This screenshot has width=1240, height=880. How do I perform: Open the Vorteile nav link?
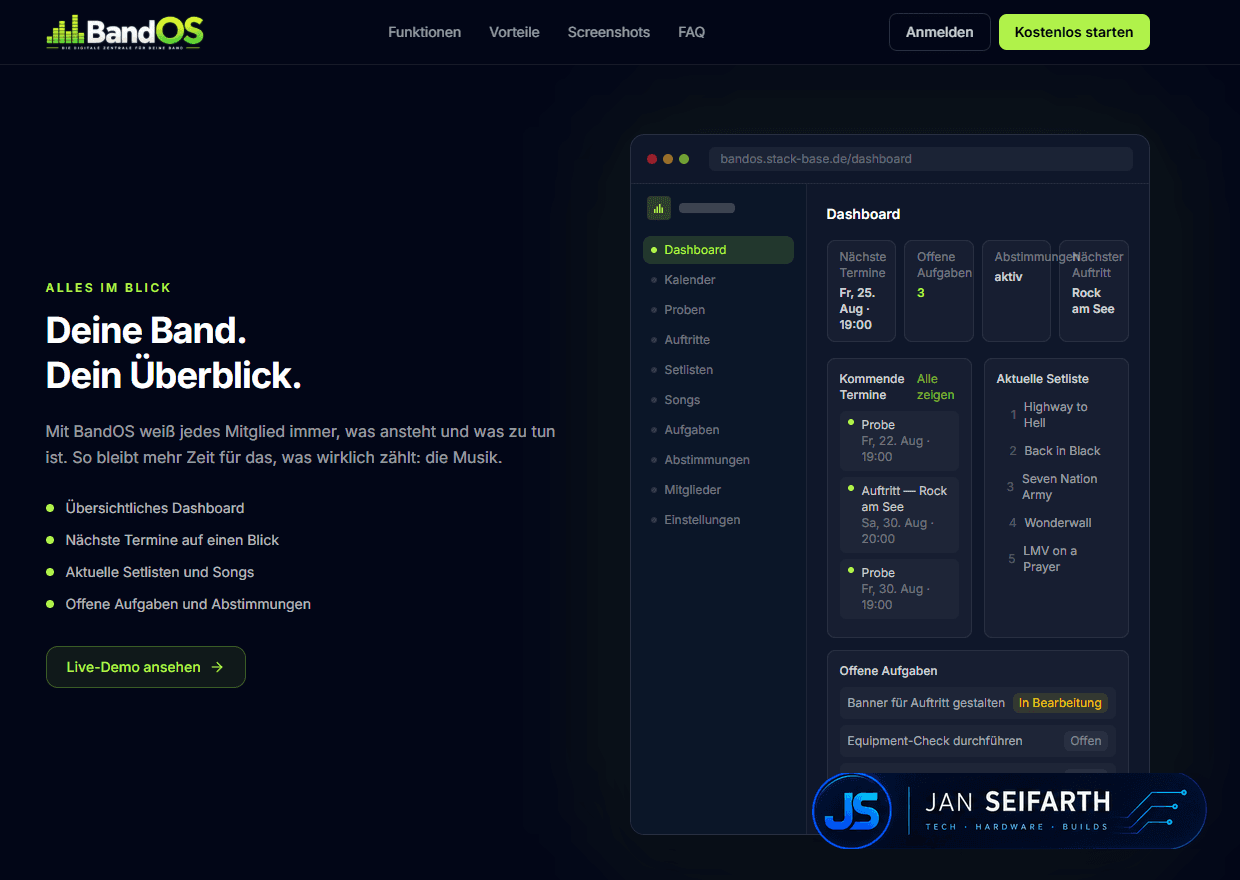[514, 32]
